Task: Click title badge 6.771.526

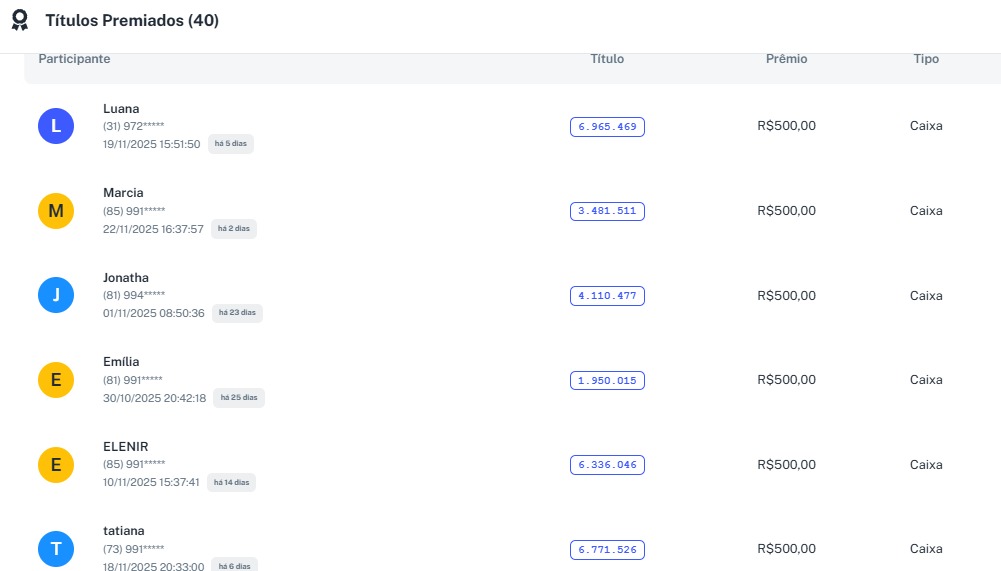Action: [607, 549]
